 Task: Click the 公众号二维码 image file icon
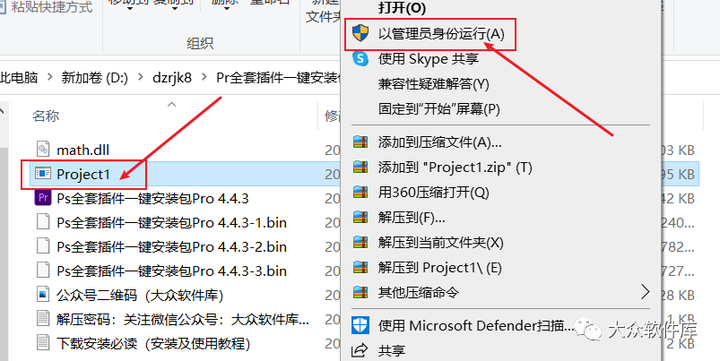(43, 294)
